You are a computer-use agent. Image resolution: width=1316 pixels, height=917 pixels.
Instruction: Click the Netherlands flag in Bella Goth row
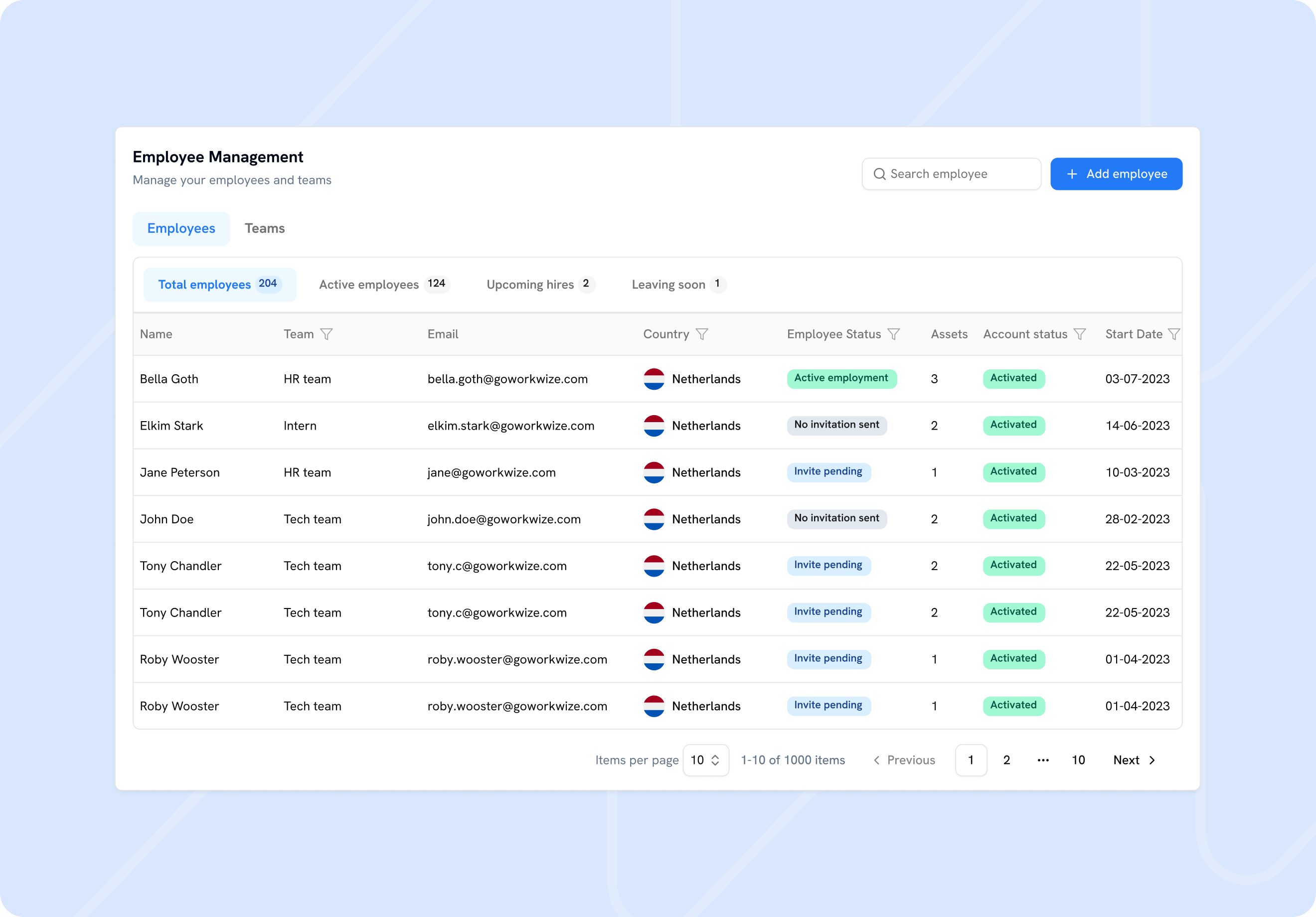654,379
